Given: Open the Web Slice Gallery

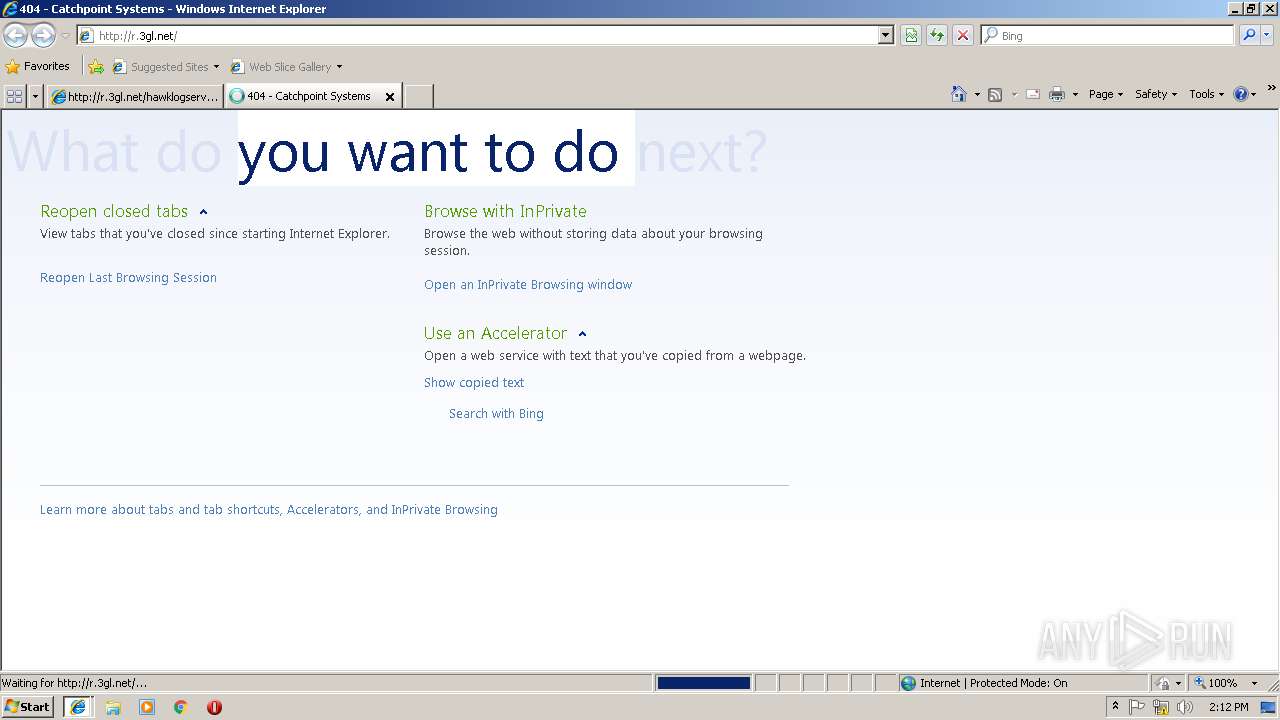Looking at the screenshot, I should click(x=286, y=67).
